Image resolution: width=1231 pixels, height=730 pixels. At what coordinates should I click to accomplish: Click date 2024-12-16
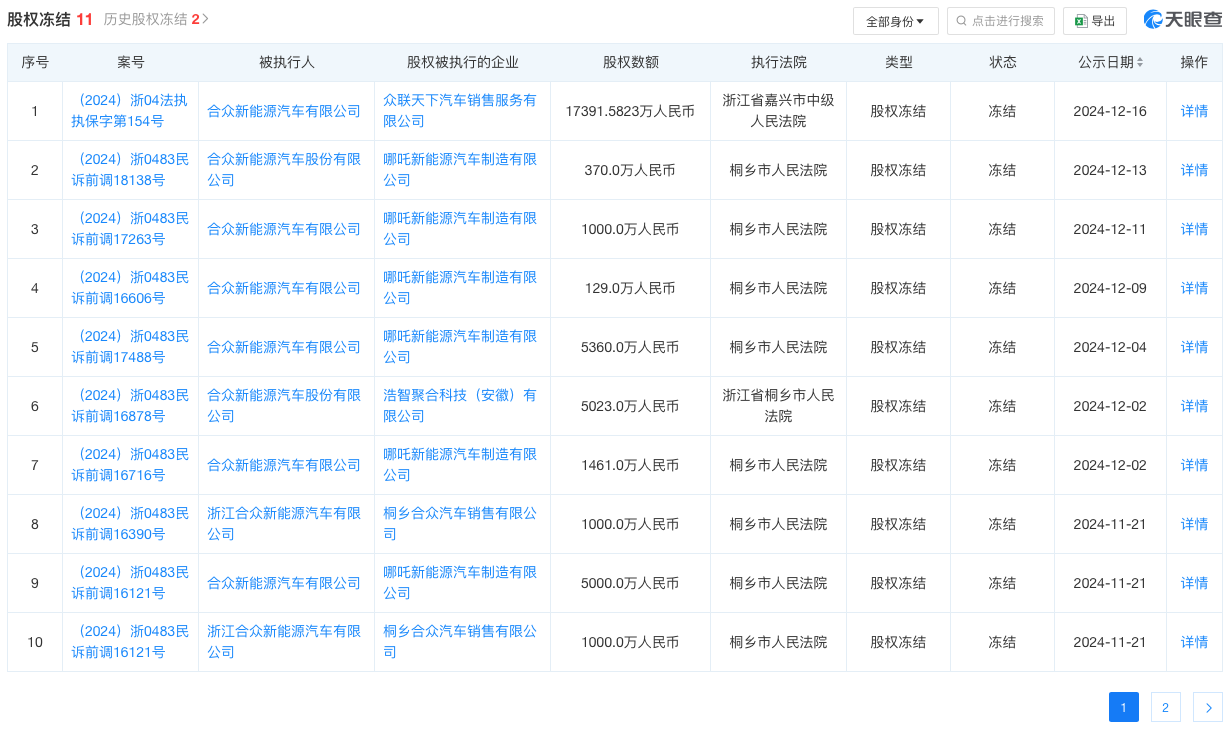pyautogui.click(x=1110, y=111)
